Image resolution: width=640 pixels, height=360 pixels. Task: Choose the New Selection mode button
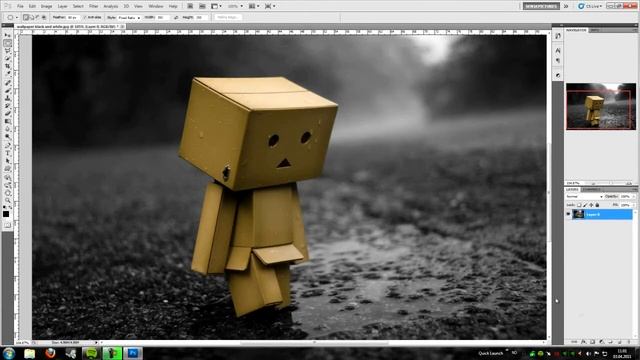(26, 18)
